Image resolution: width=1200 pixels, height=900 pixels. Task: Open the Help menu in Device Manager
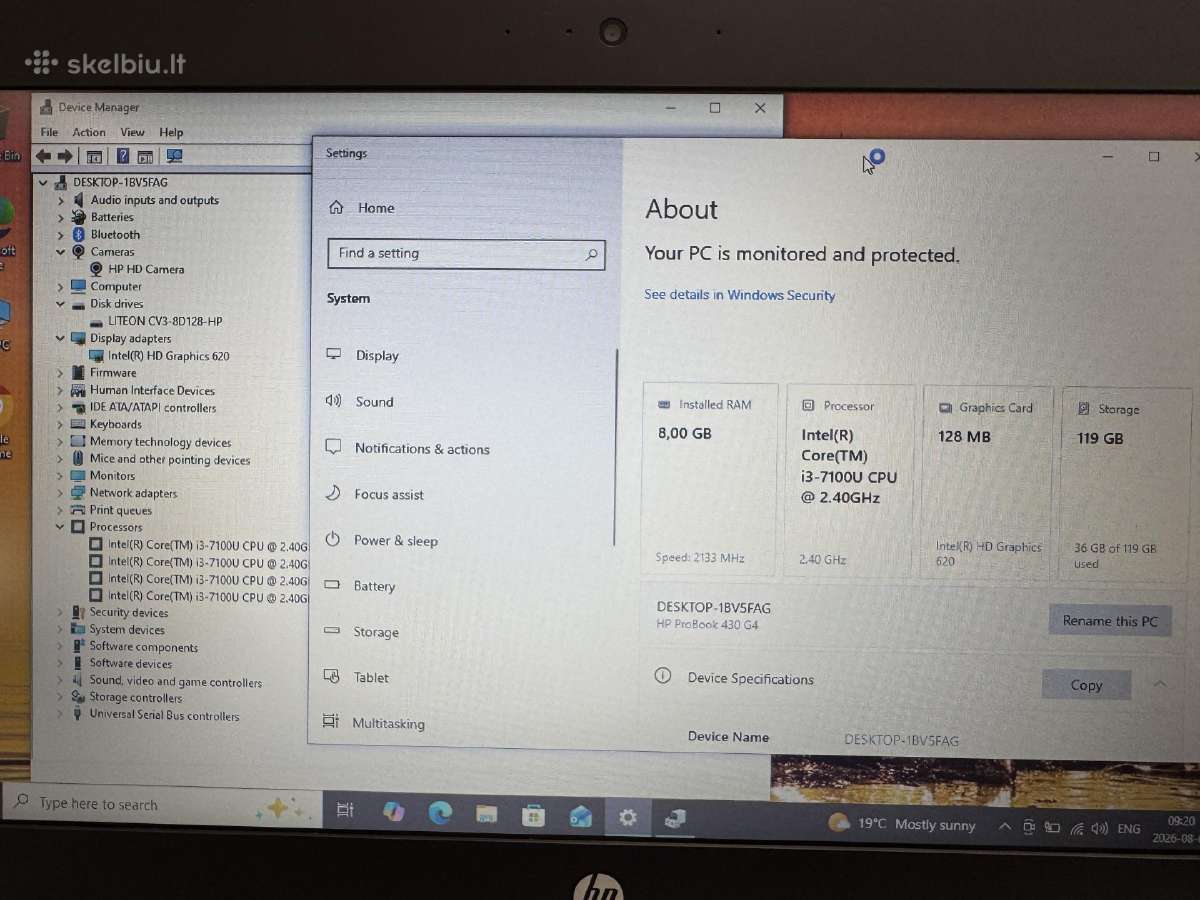(171, 132)
